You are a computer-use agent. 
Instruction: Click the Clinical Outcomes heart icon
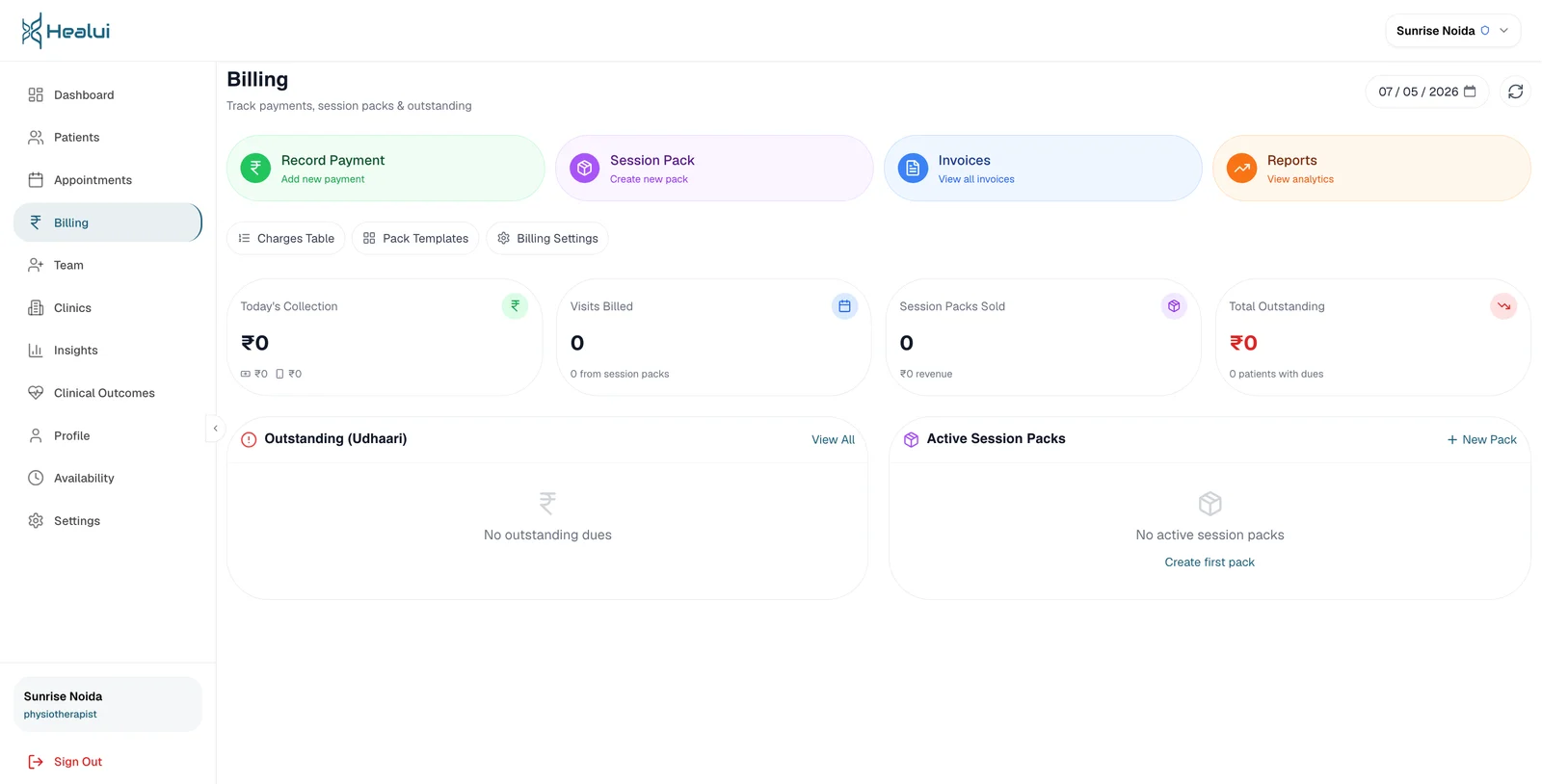click(x=36, y=393)
